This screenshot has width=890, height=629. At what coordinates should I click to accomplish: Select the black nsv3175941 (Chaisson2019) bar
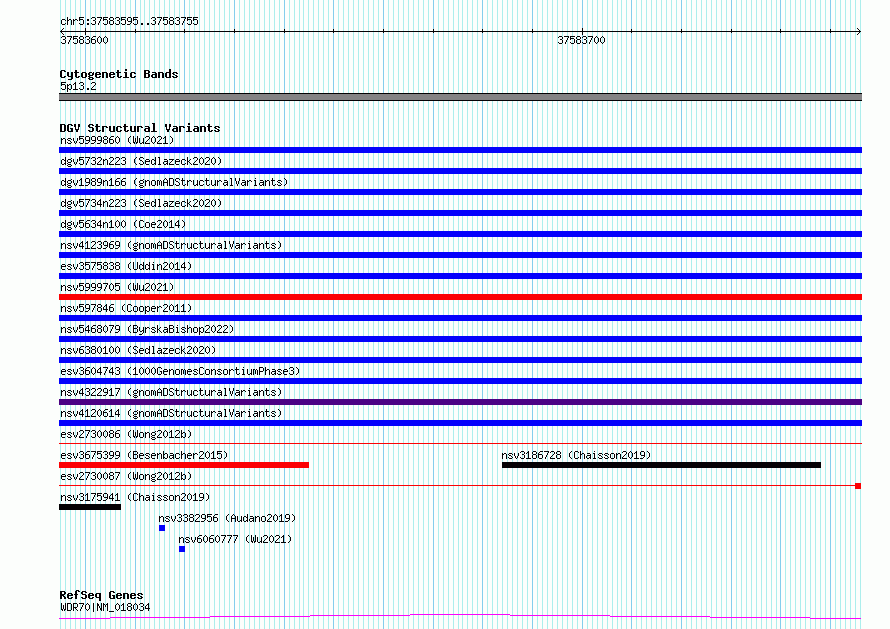(x=90, y=507)
